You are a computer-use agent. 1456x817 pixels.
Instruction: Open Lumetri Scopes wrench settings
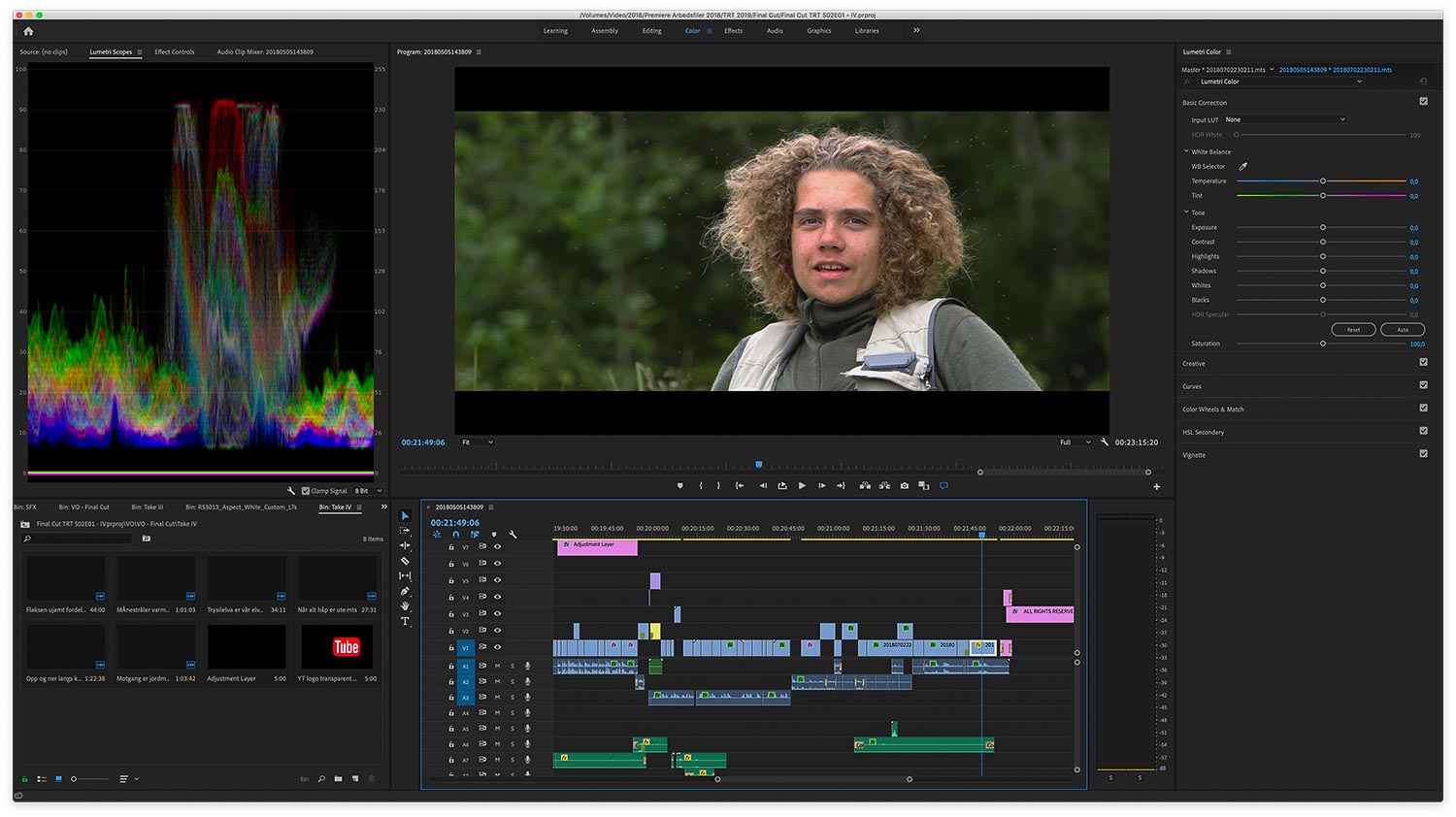[291, 491]
